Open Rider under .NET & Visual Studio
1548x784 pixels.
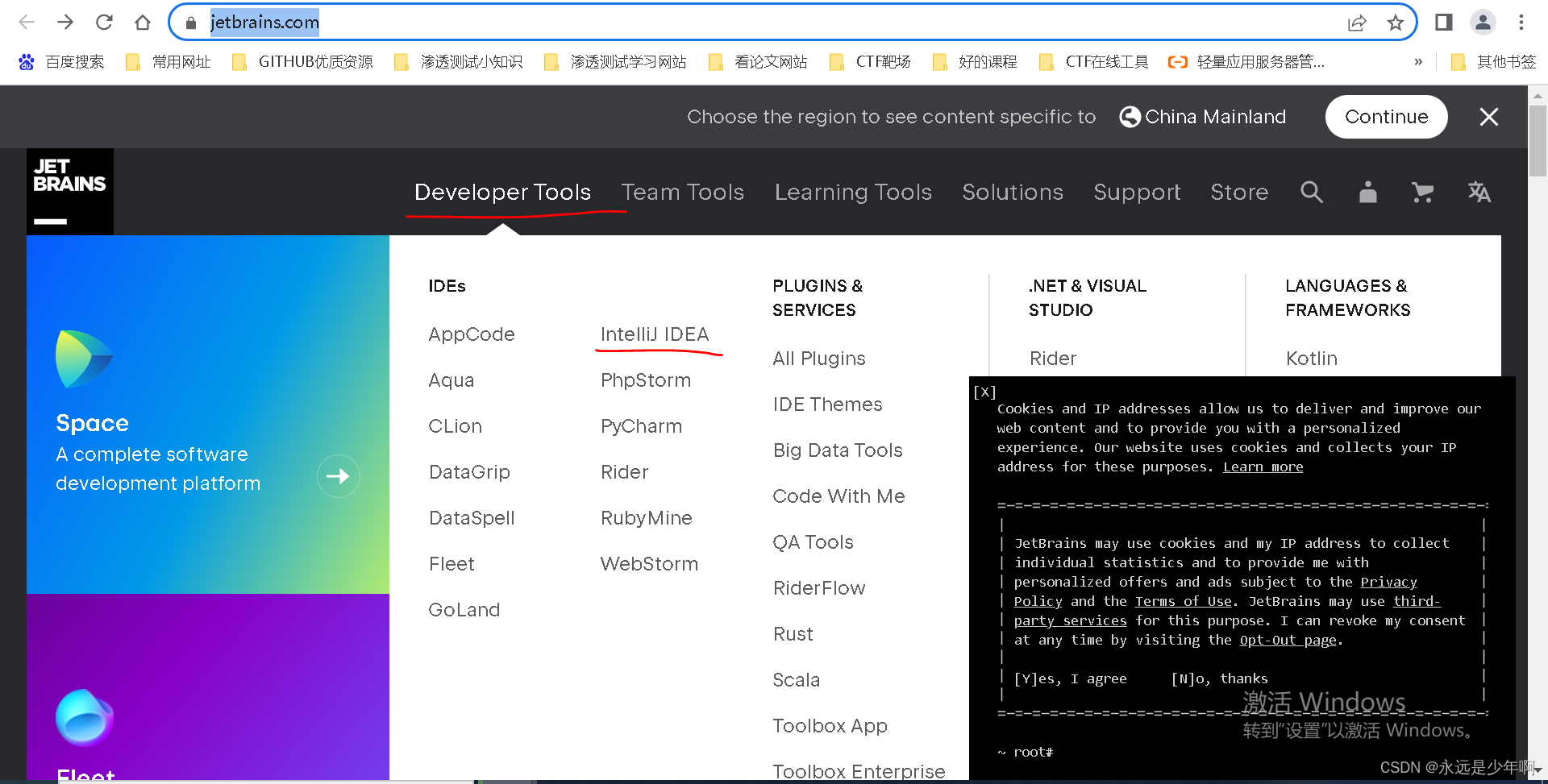coord(1053,359)
